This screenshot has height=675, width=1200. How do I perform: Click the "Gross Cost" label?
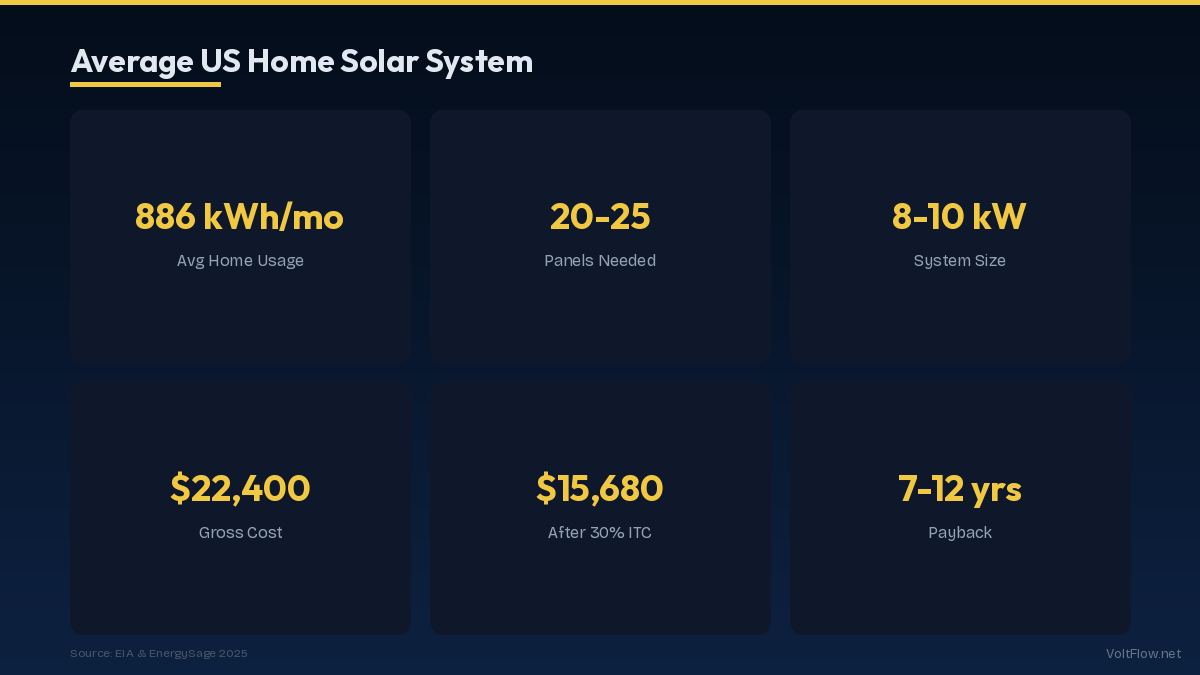240,533
